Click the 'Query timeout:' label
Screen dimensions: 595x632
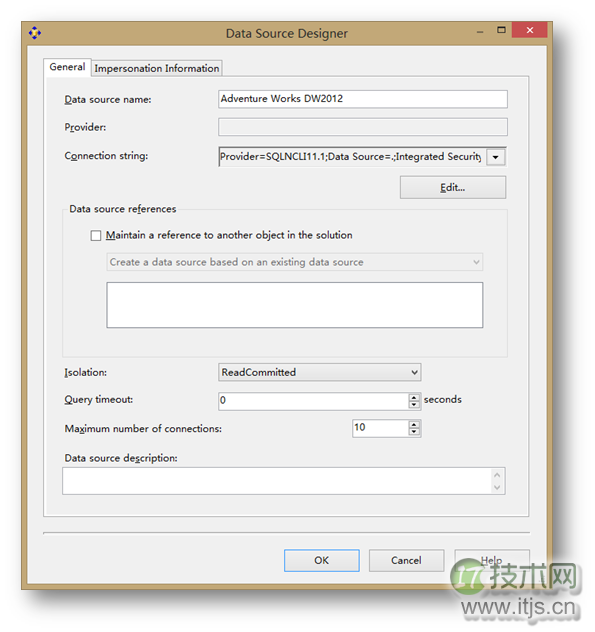(x=99, y=400)
